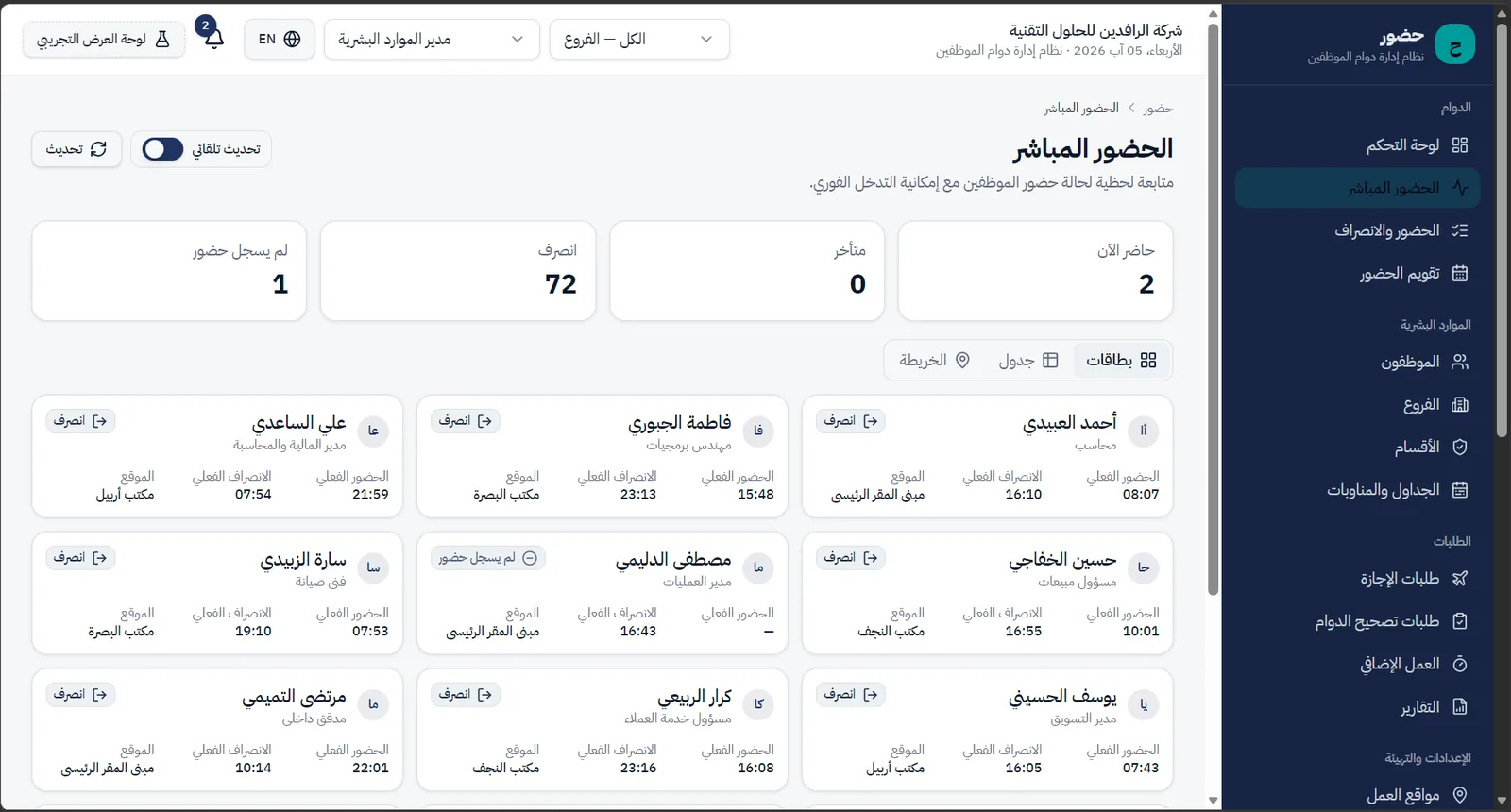Click the العمل الإضافي timer icon

1460,664
